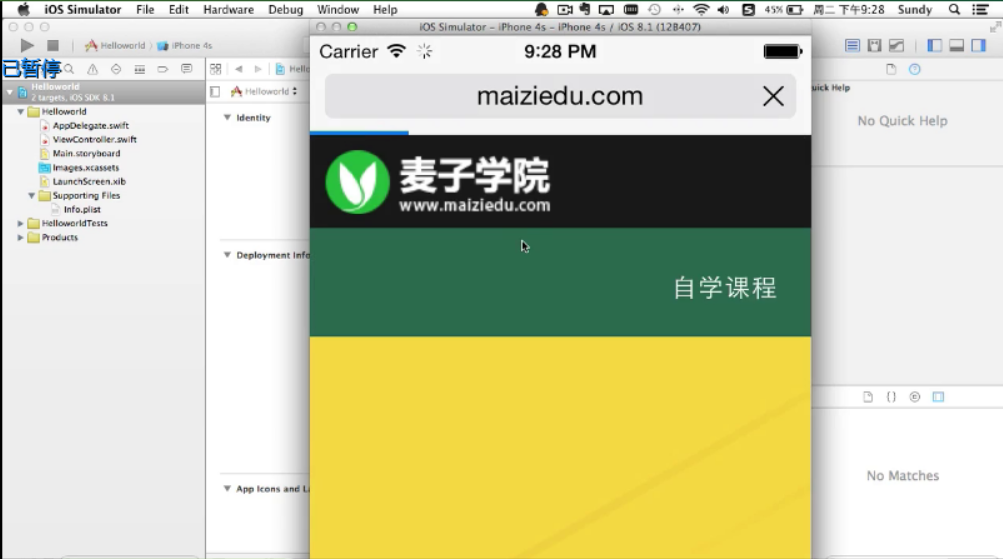The image size is (1003, 559).
Task: Go forward in Xcode editor history
Action: (258, 69)
